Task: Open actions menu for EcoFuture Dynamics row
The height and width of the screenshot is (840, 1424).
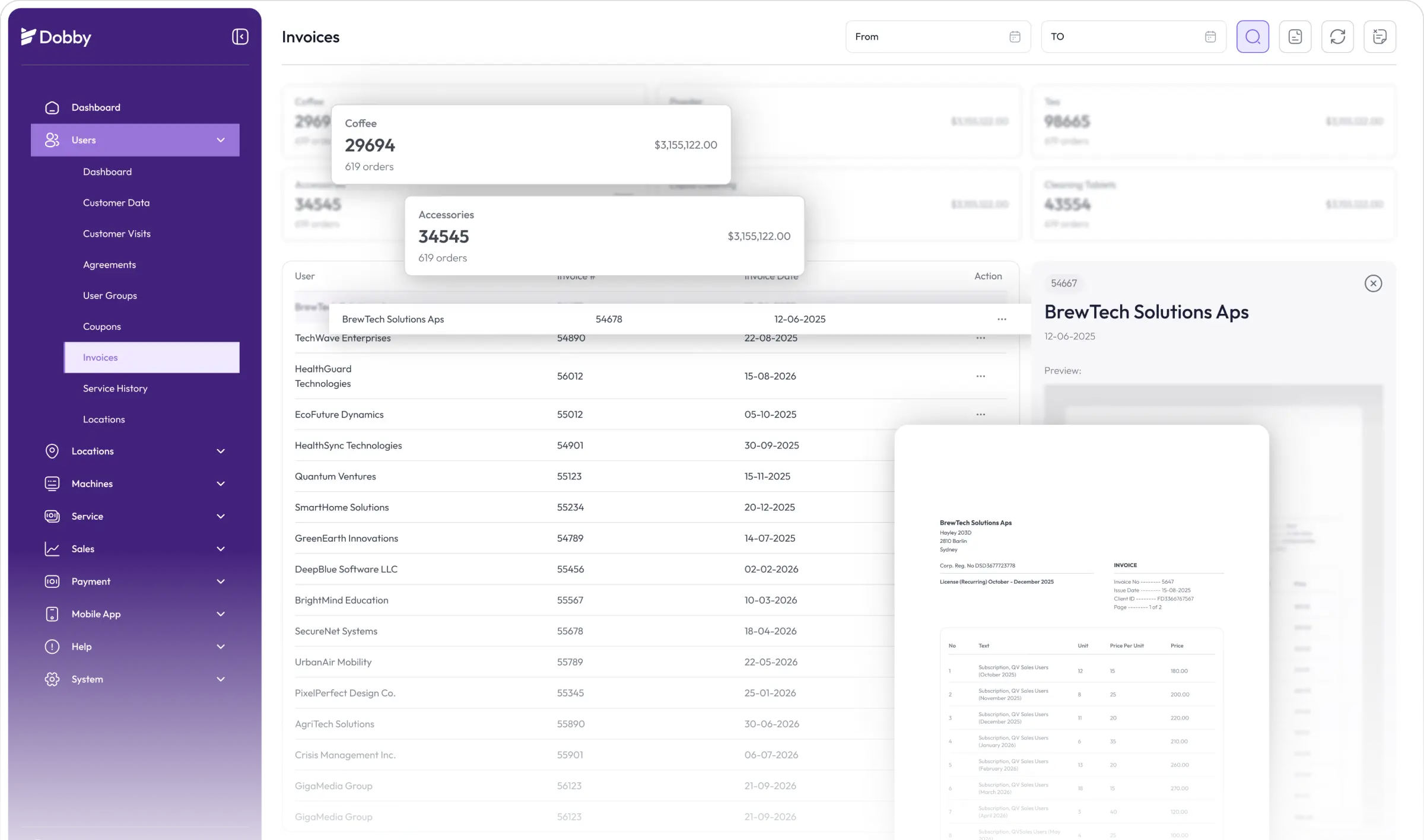Action: pos(980,415)
